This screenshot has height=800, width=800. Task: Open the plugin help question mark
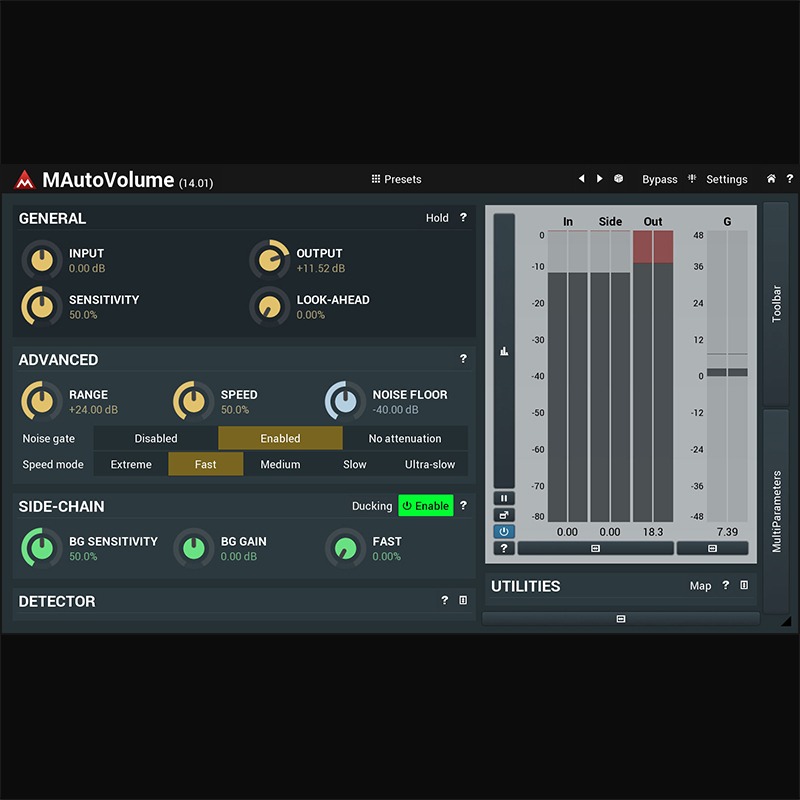(789, 179)
